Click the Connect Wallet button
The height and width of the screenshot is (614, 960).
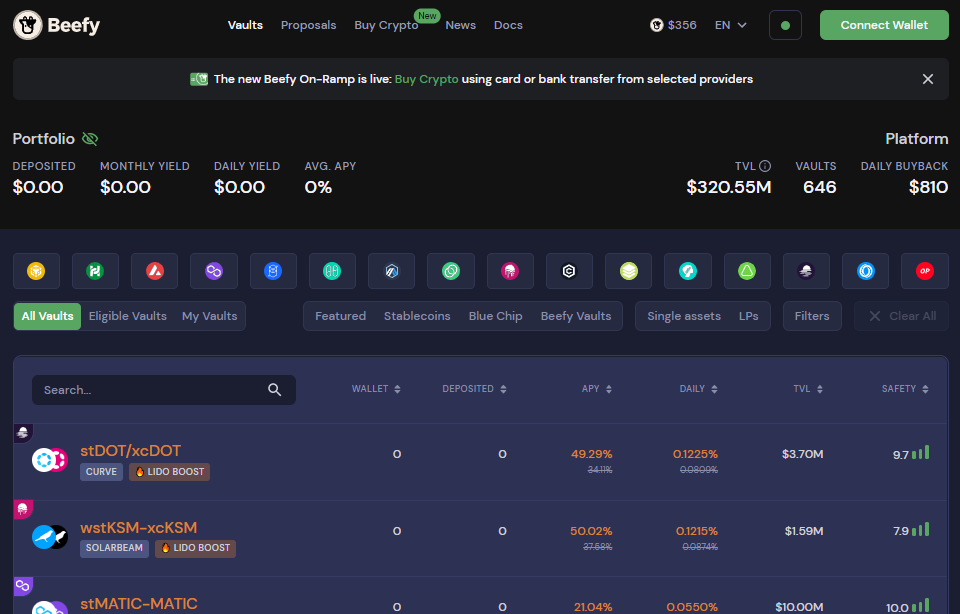pyautogui.click(x=884, y=25)
